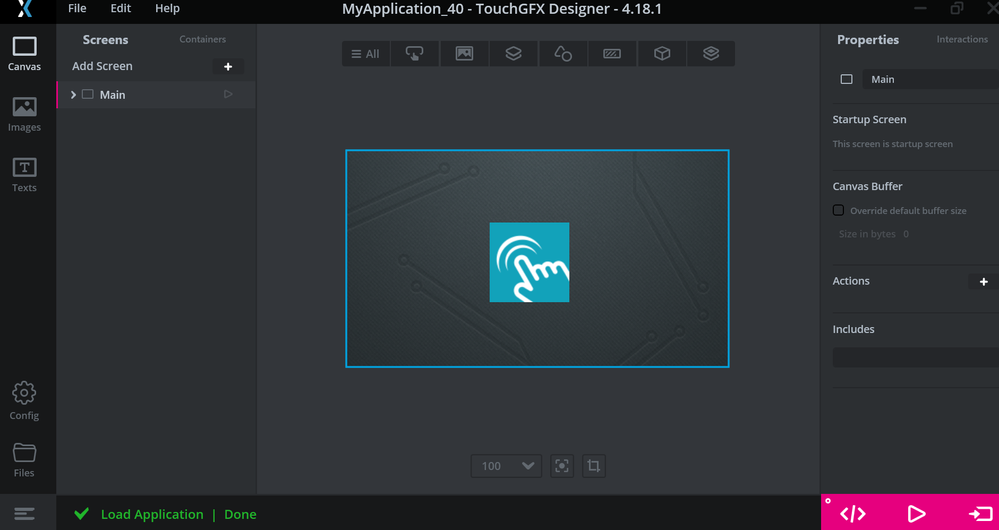Open the Shapes widget category

(x=563, y=54)
